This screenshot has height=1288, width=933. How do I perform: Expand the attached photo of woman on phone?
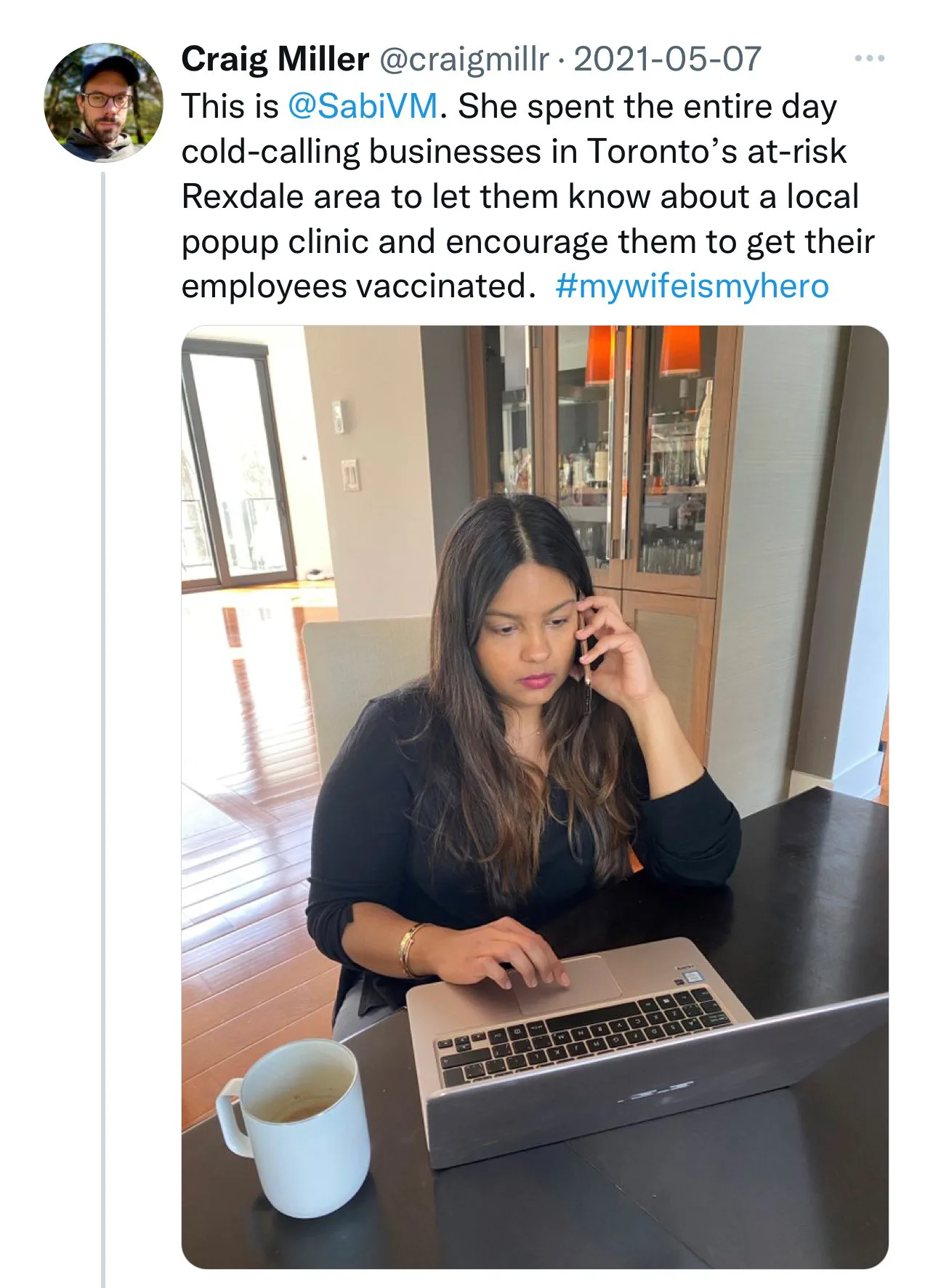535,797
